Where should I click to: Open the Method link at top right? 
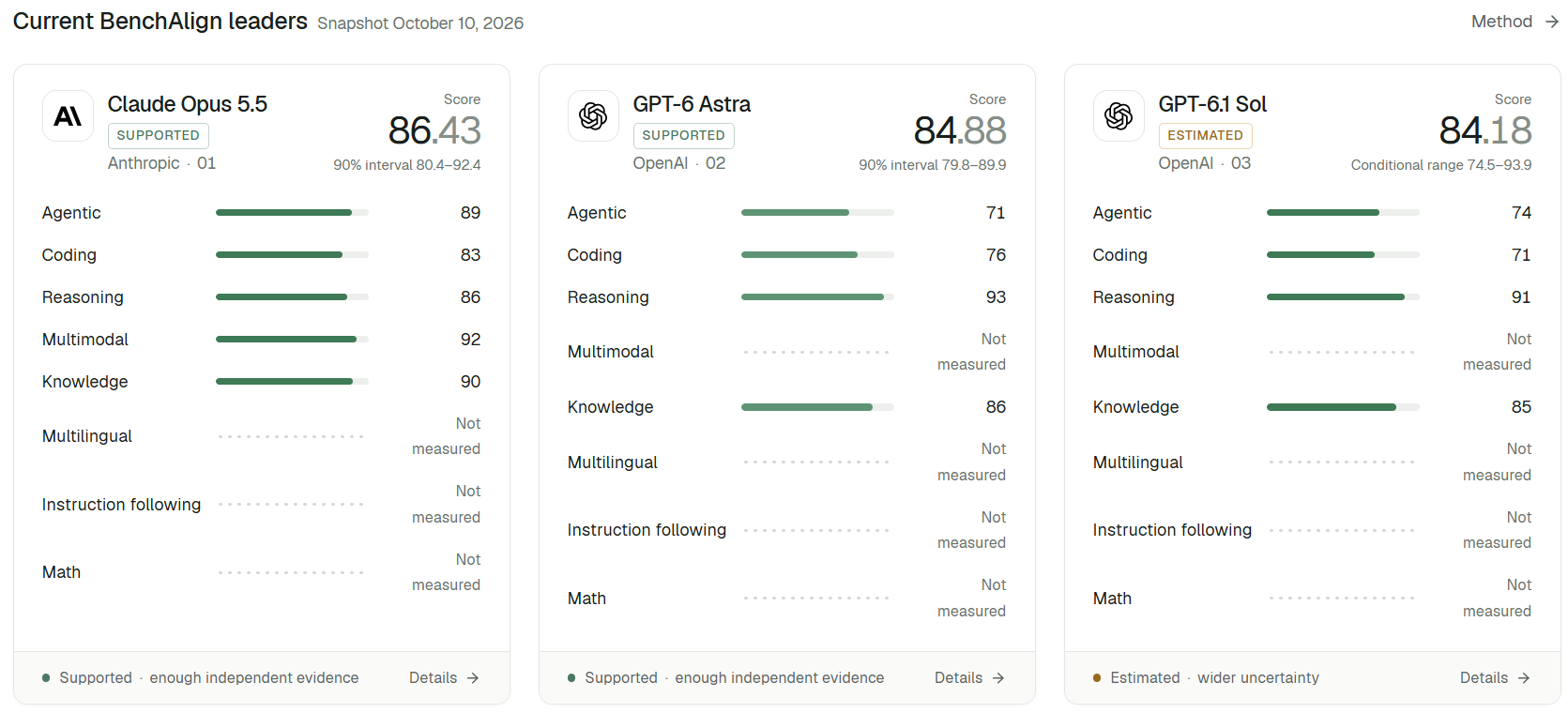(1515, 22)
